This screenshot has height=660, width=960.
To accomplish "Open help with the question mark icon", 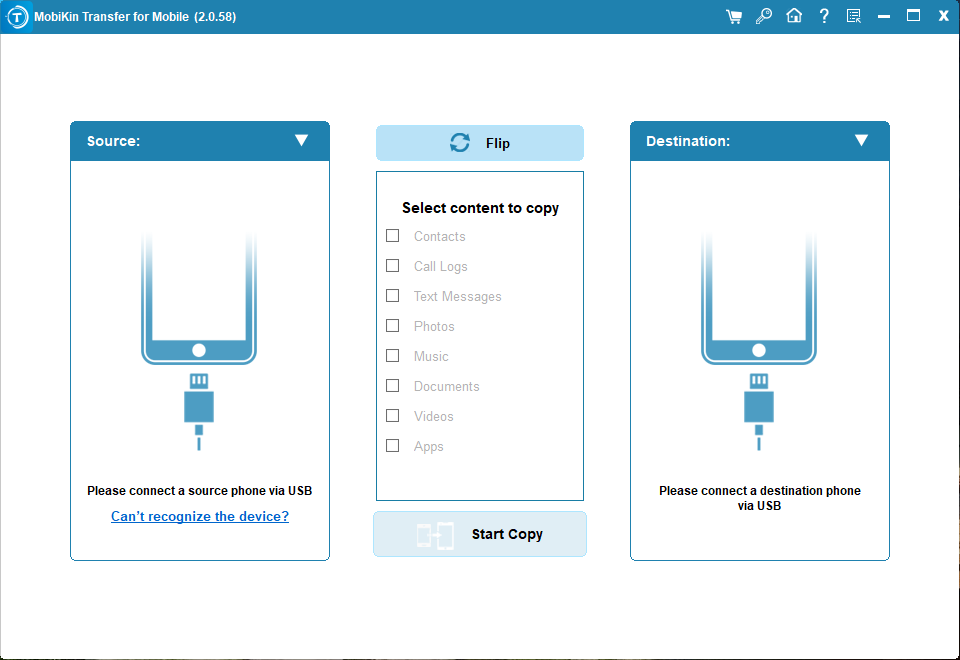I will (824, 16).
